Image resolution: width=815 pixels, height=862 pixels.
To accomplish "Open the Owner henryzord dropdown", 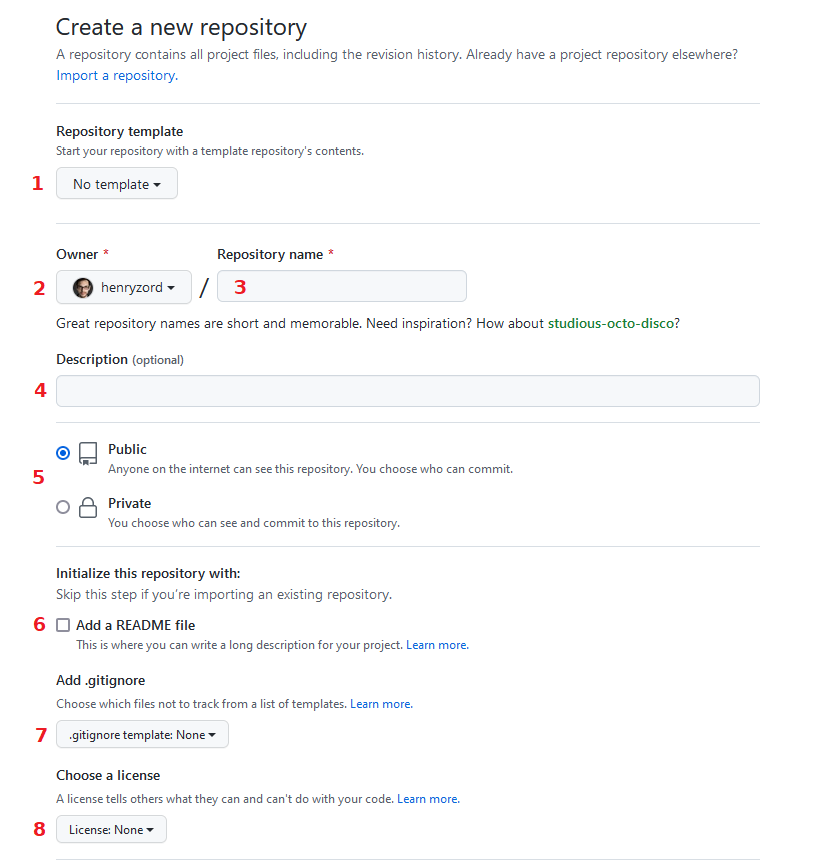I will [124, 288].
